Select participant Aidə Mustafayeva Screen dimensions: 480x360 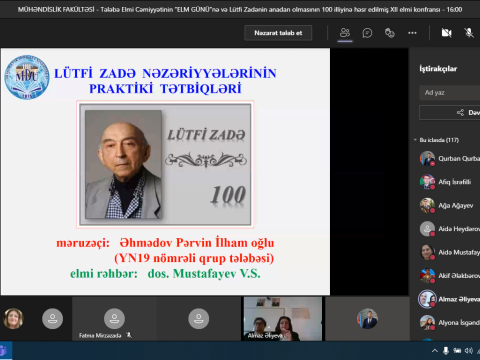tap(450, 252)
